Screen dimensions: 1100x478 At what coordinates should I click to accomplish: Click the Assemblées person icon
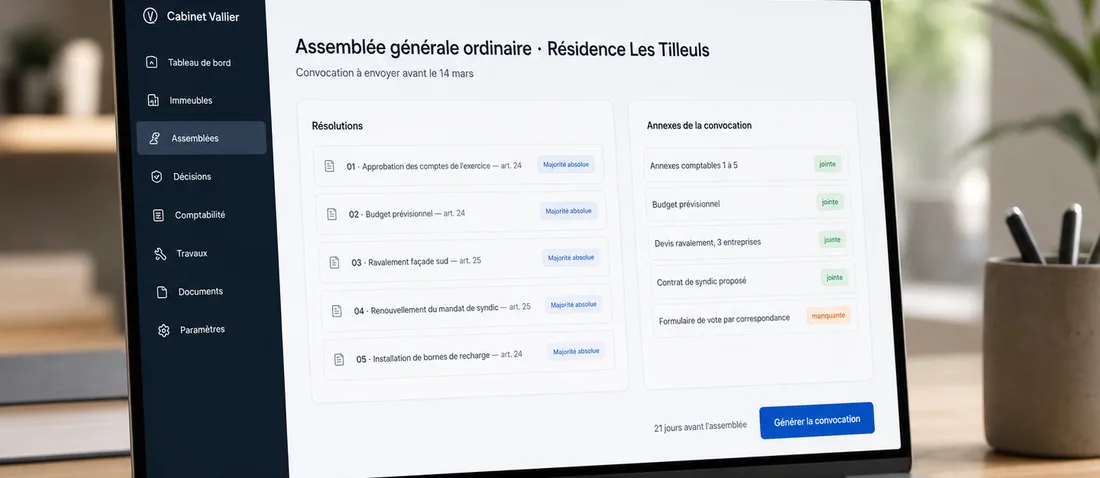tap(155, 138)
